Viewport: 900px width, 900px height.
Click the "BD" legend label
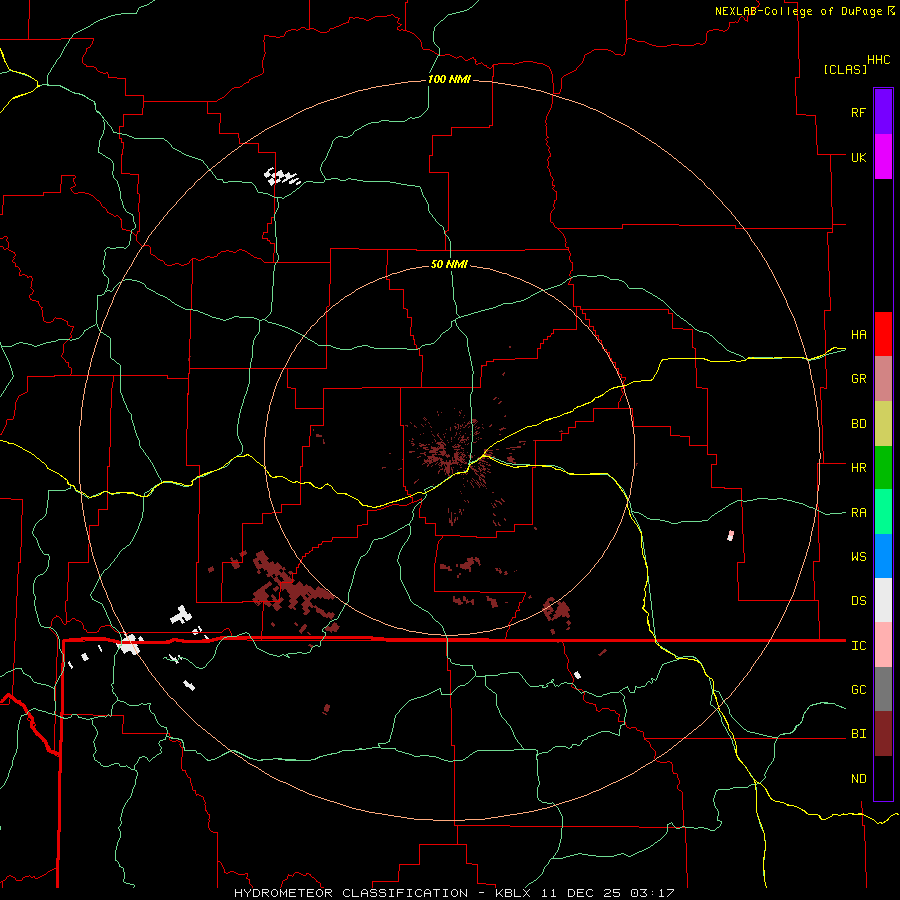tap(859, 424)
